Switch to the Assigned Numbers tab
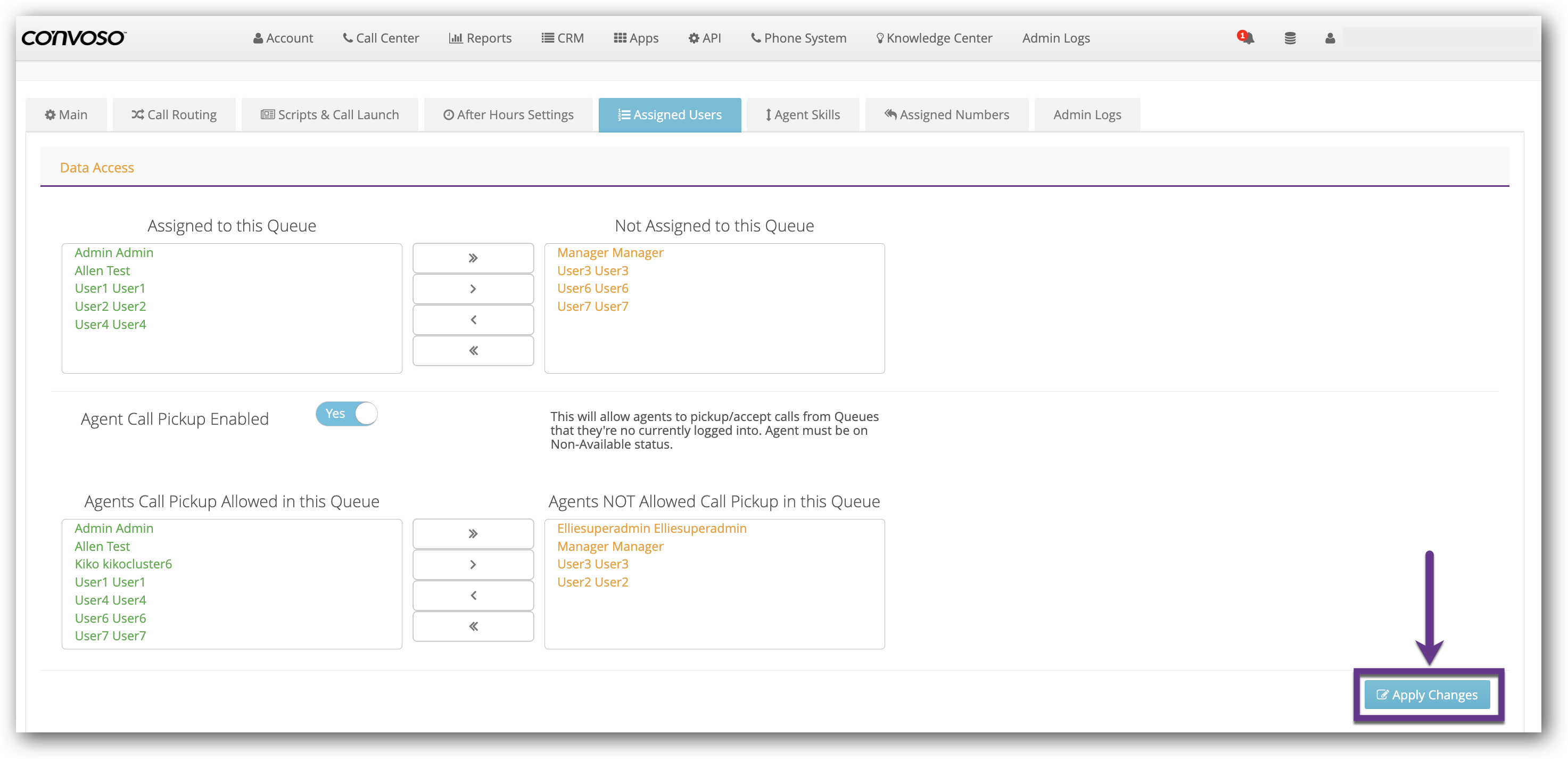The height and width of the screenshot is (759, 1568). click(x=946, y=115)
